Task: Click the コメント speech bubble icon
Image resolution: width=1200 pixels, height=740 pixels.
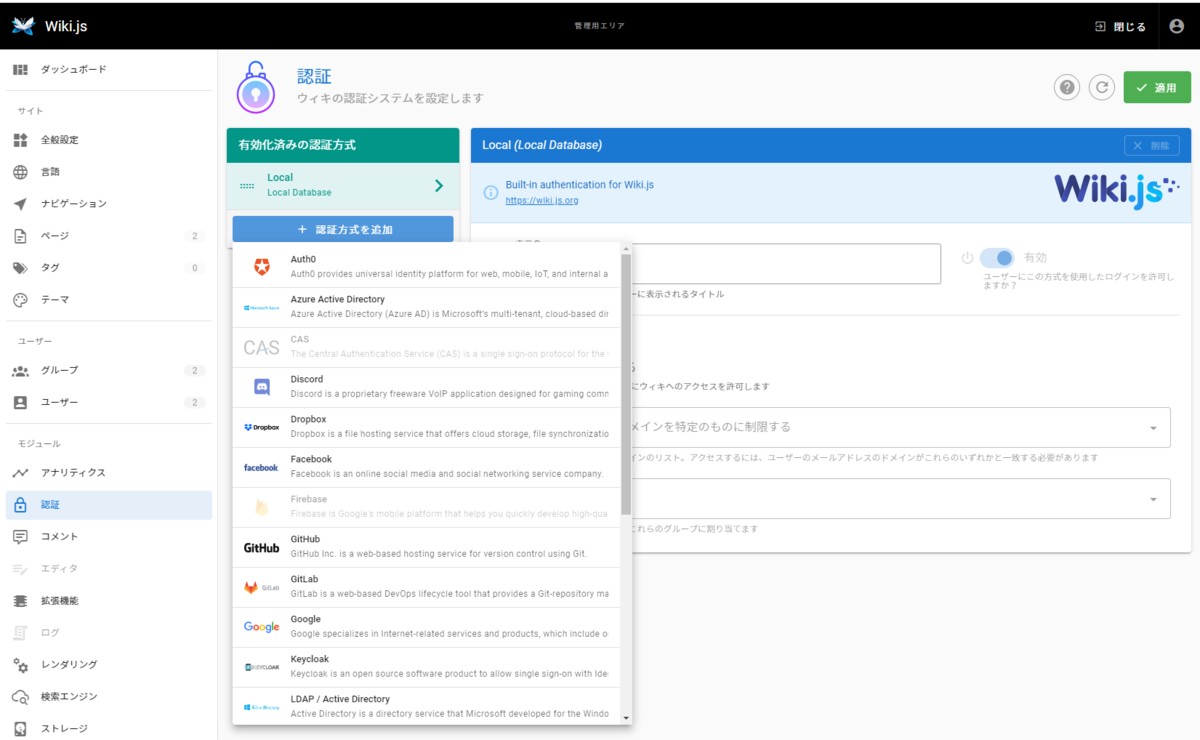Action: coord(20,537)
